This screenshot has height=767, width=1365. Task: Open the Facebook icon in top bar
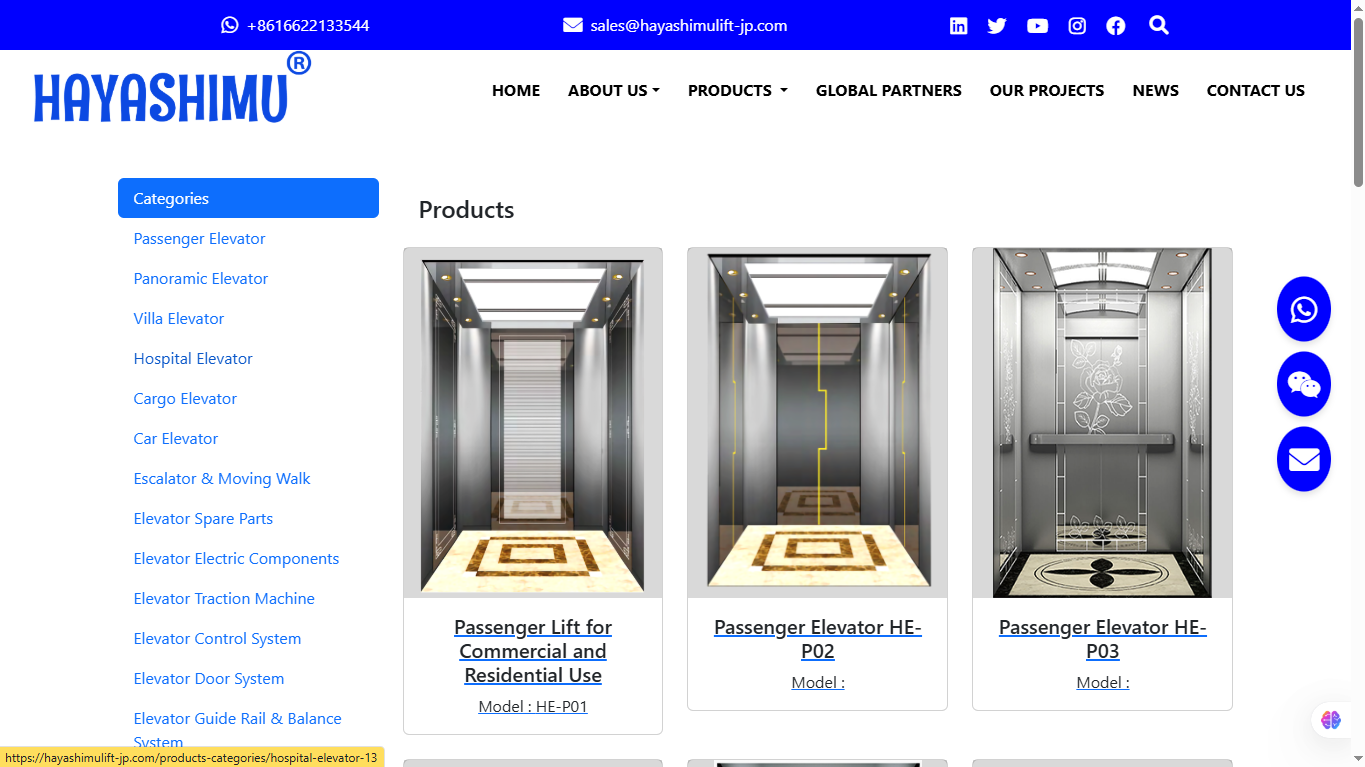(x=1116, y=26)
